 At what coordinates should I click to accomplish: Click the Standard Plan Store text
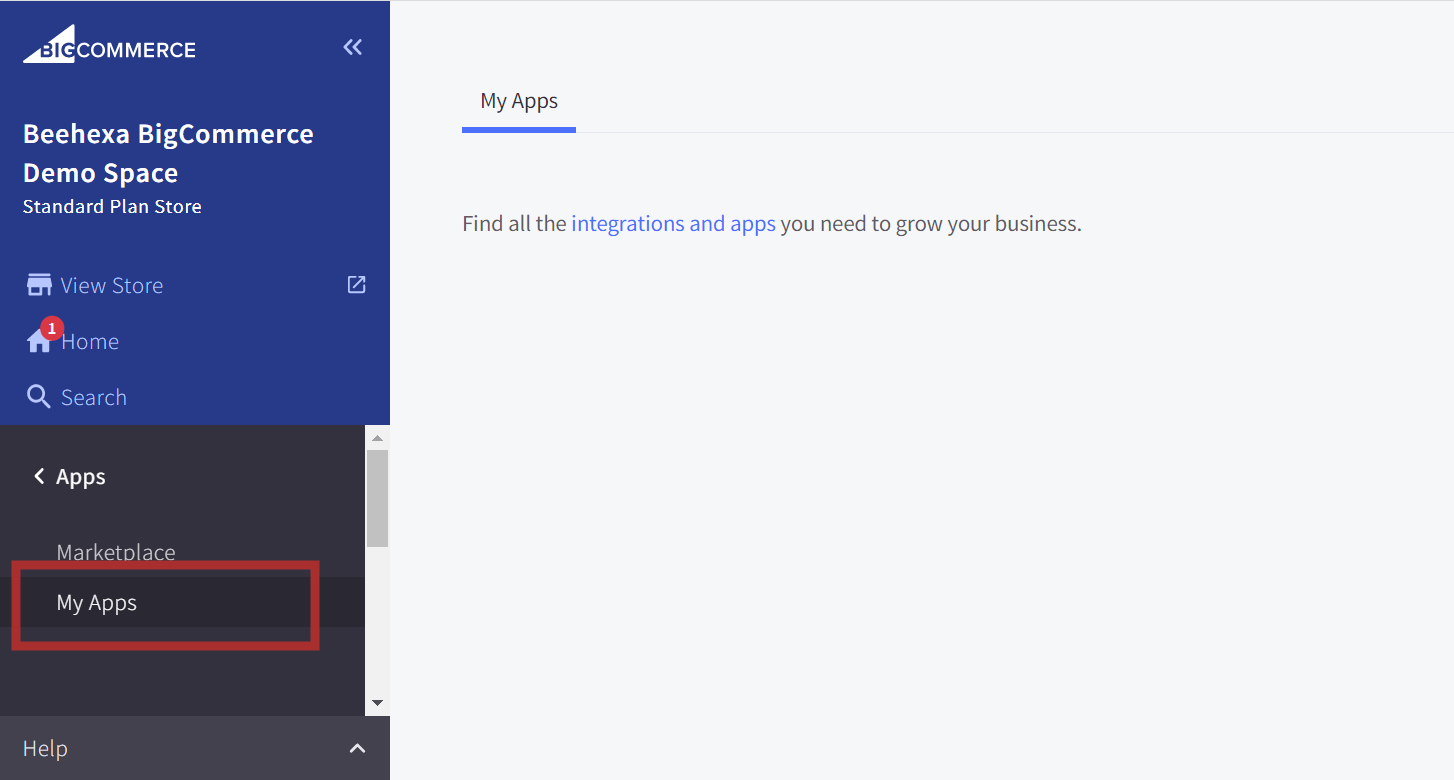coord(112,207)
